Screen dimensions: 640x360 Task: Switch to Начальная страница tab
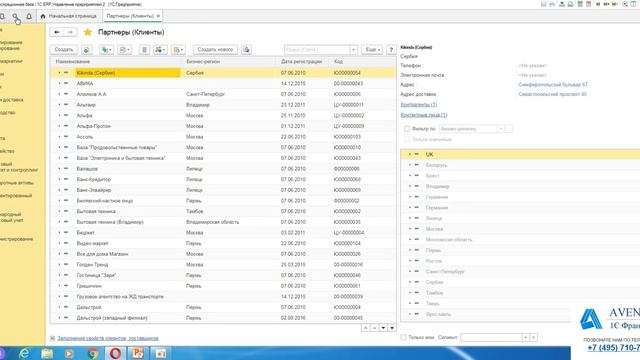pos(69,16)
